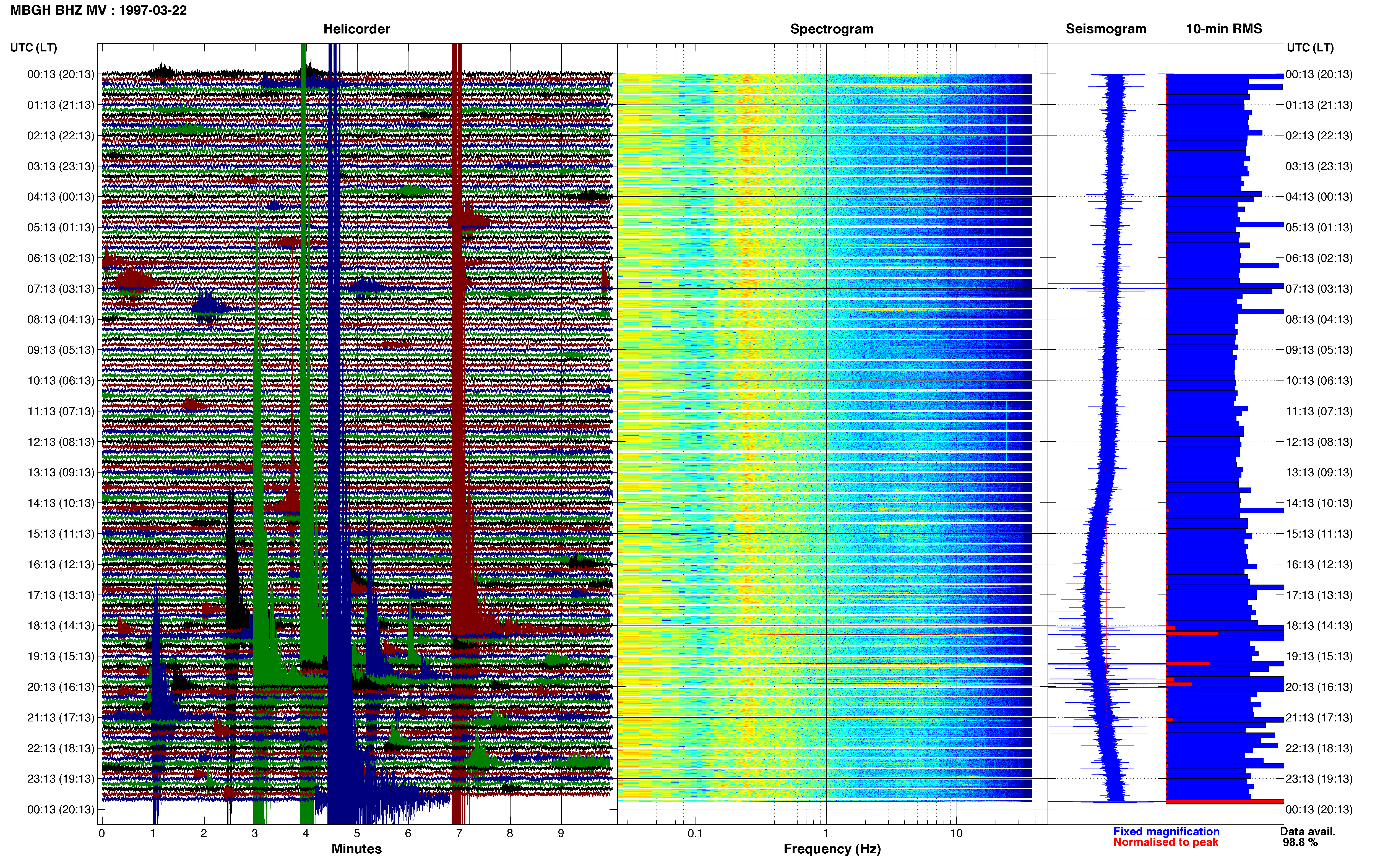This screenshot has height=868, width=1388.
Task: Click the 'Seismogram' panel heading
Action: (x=1106, y=29)
